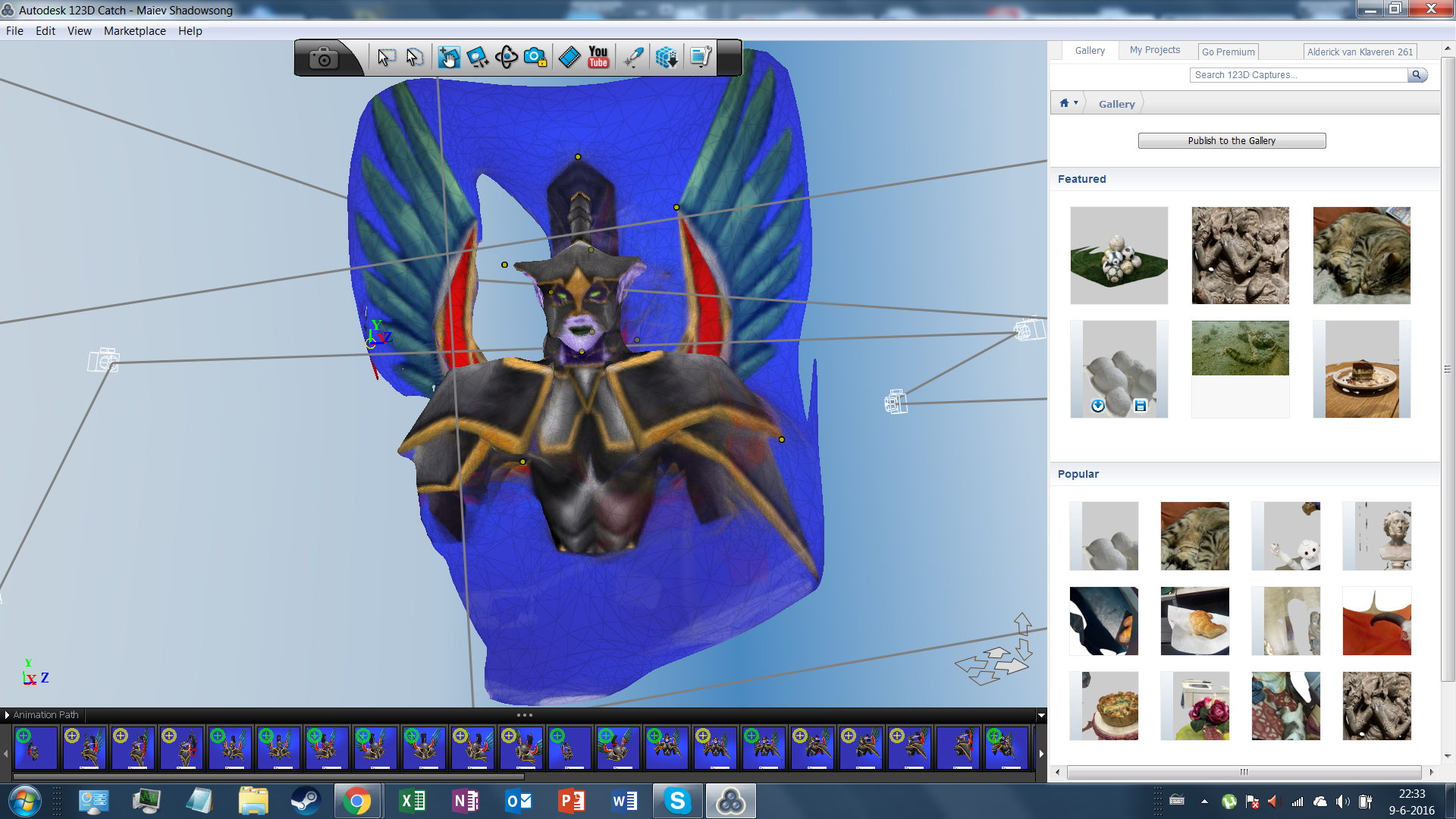Image resolution: width=1456 pixels, height=819 pixels.
Task: Toggle plus marker on first timeline frame
Action: pyautogui.click(x=24, y=736)
